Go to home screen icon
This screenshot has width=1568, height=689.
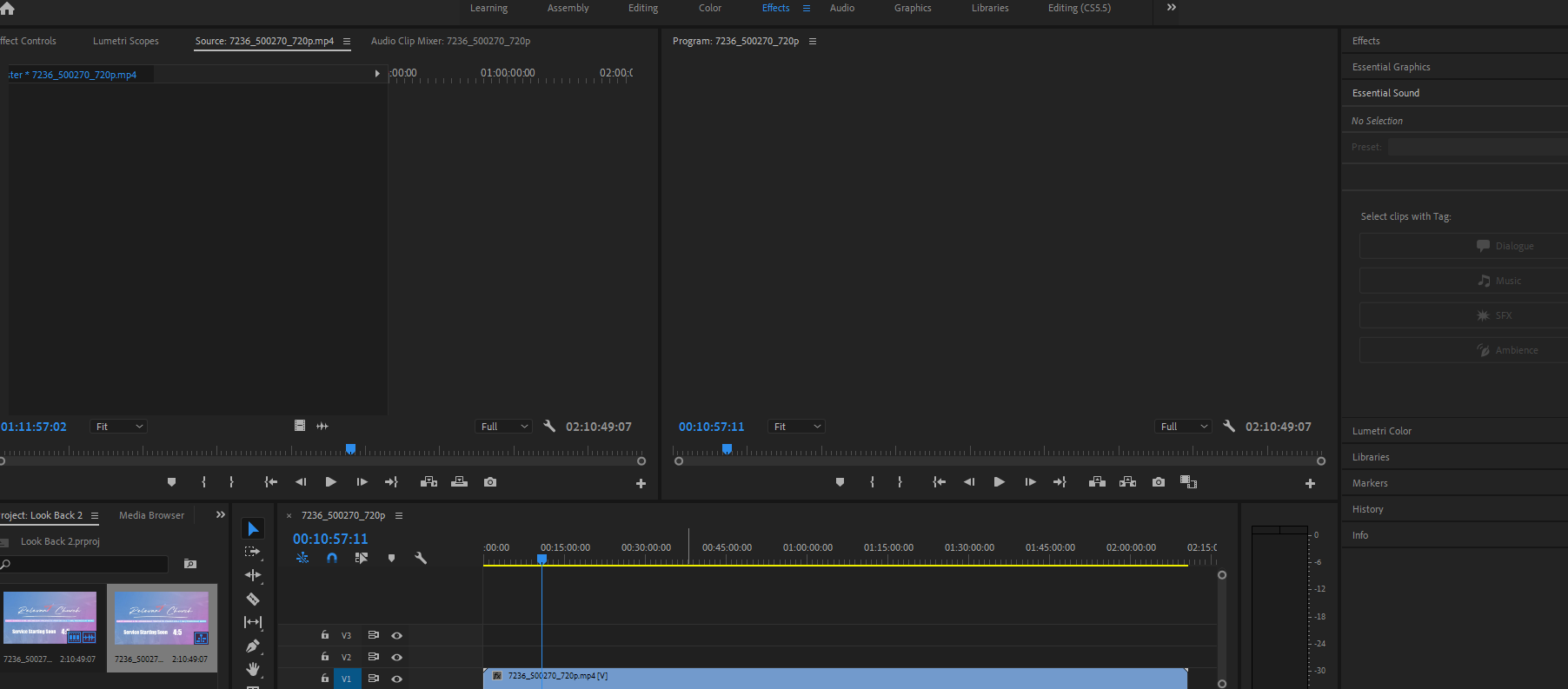click(8, 8)
